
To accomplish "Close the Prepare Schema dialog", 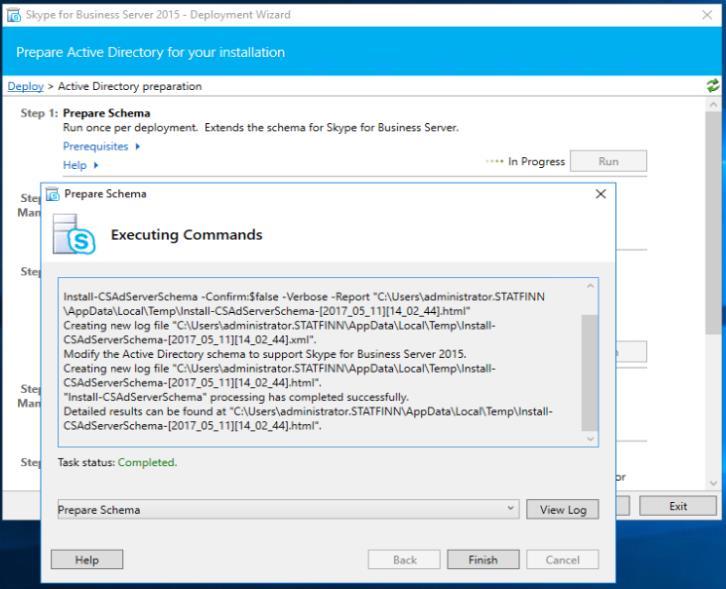I will 601,194.
